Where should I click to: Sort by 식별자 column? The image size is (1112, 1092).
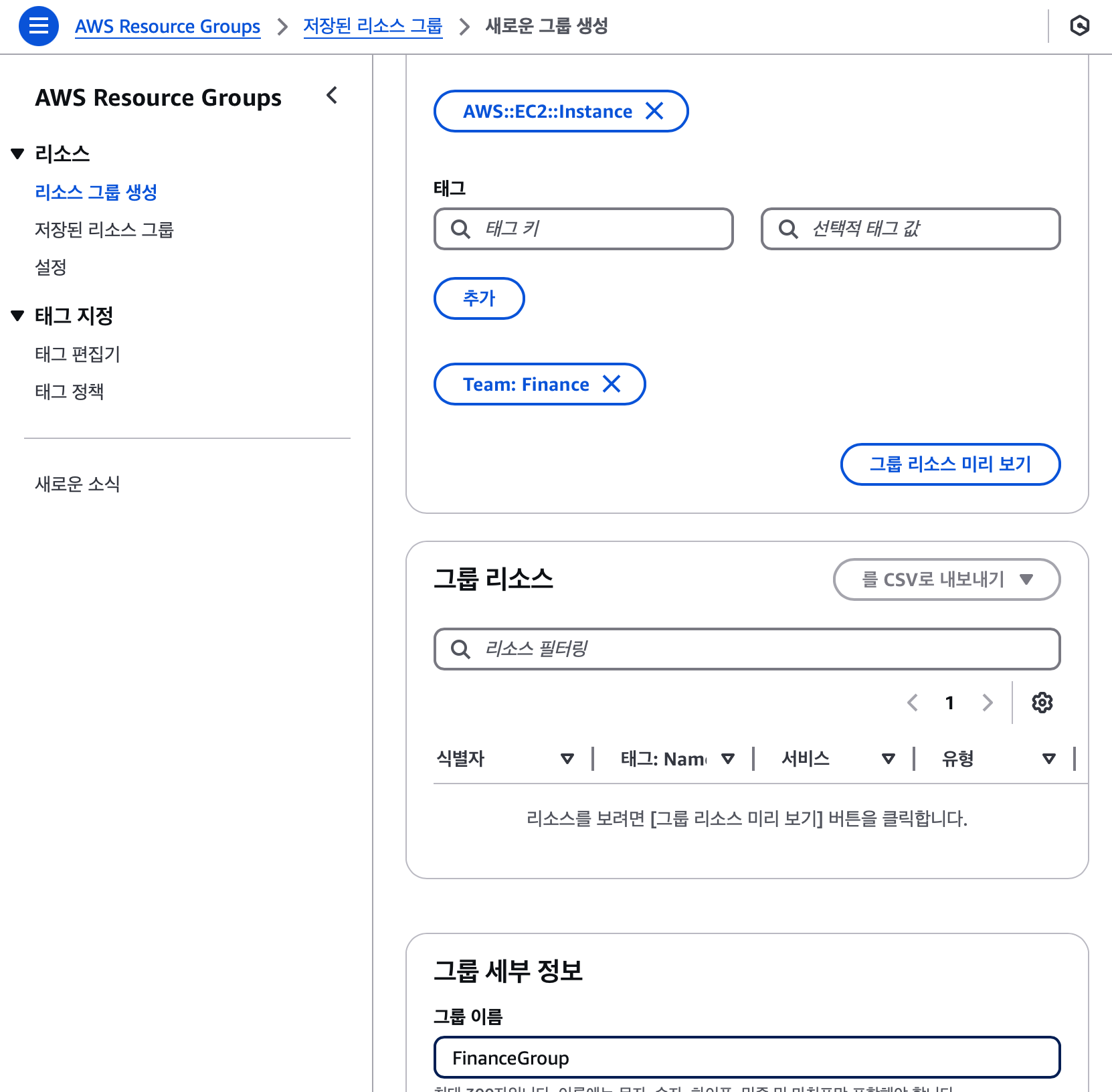coord(567,759)
